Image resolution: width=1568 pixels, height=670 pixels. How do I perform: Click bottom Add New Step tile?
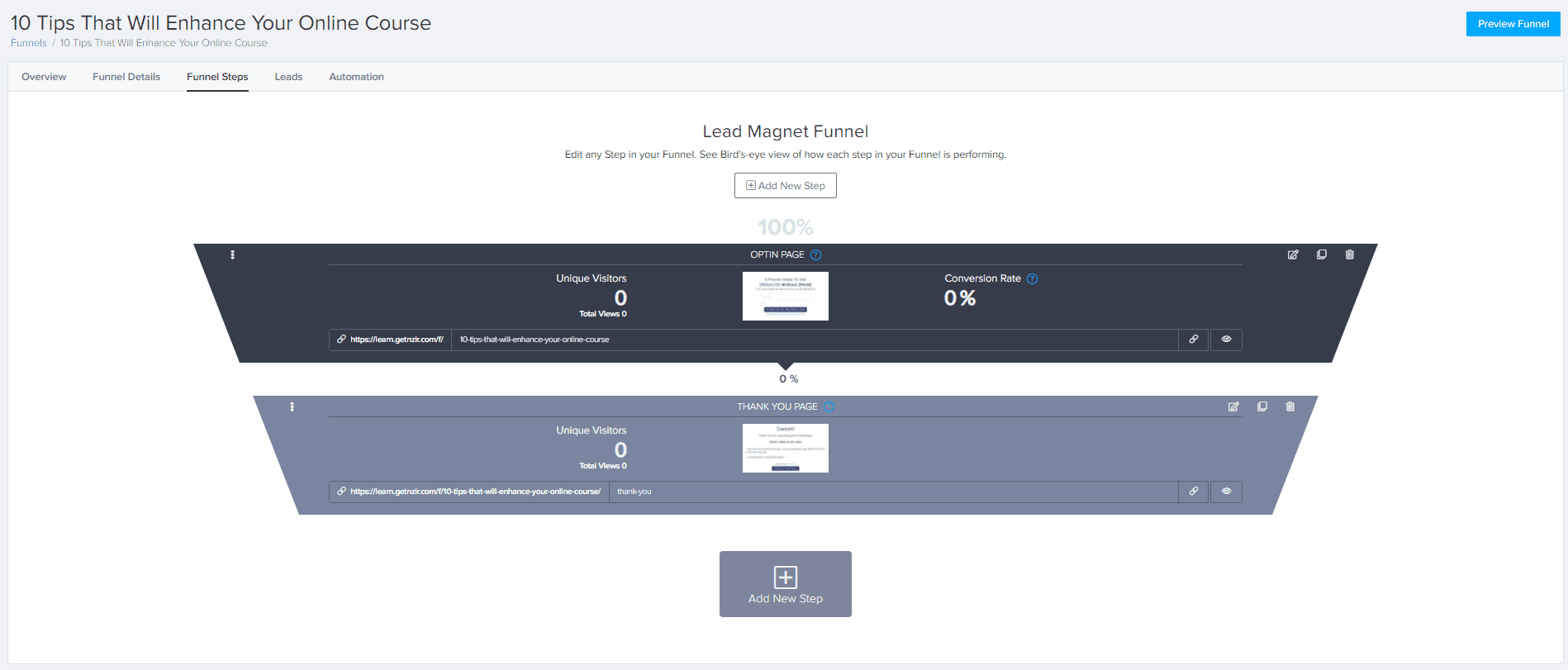tap(786, 584)
